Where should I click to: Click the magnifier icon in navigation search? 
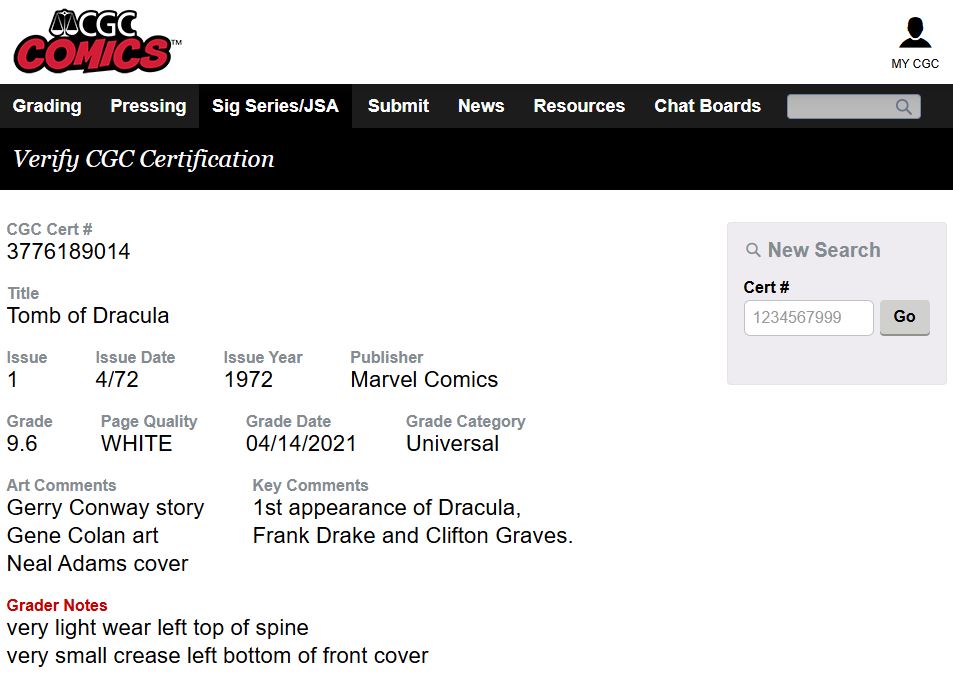coord(904,107)
